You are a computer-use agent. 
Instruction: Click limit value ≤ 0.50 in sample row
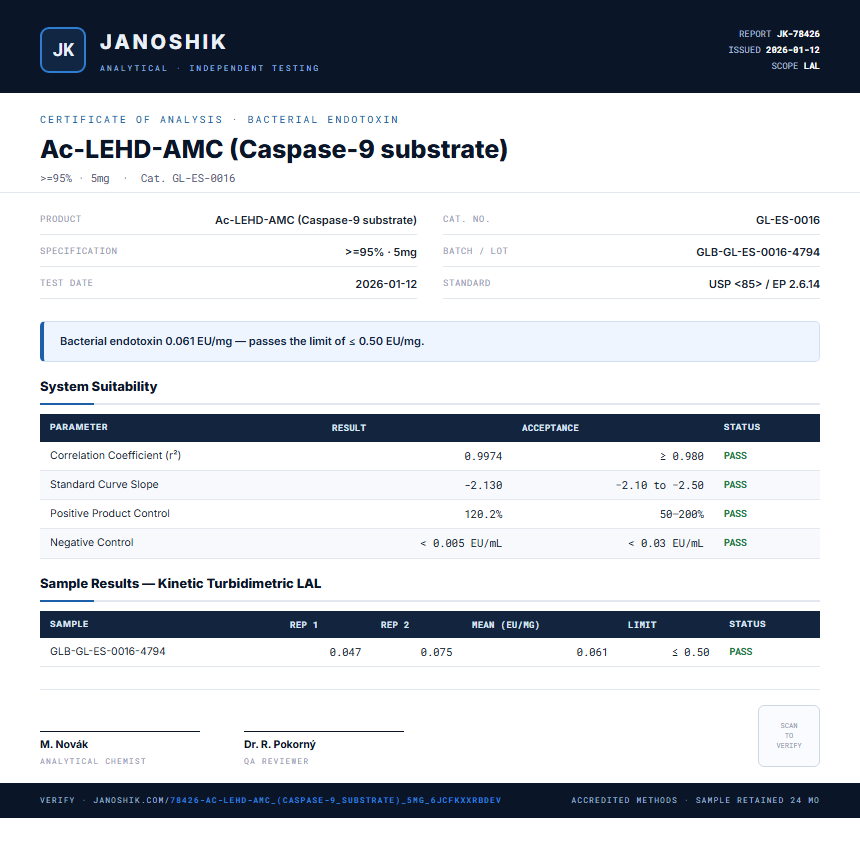coord(691,652)
